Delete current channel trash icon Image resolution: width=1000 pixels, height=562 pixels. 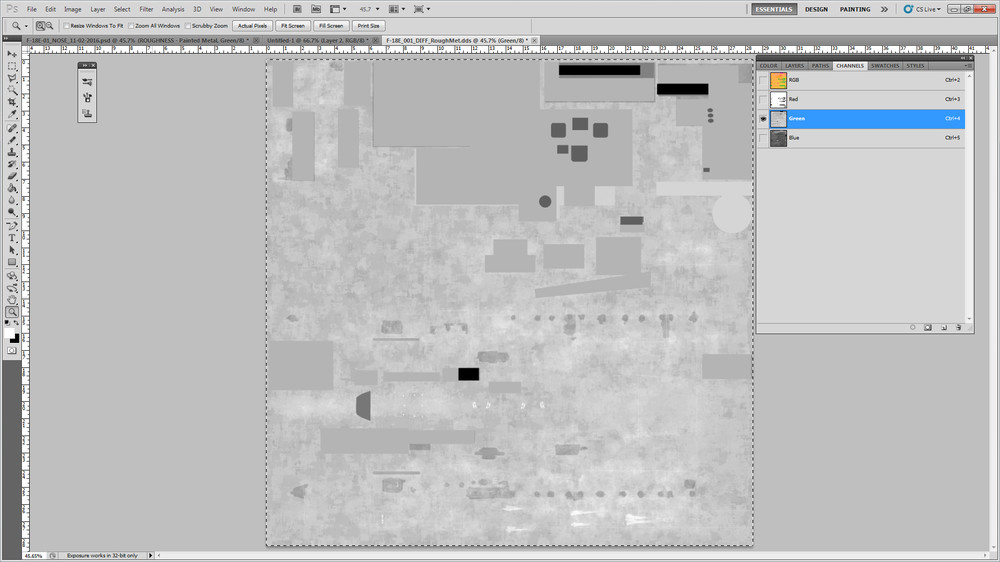(958, 327)
